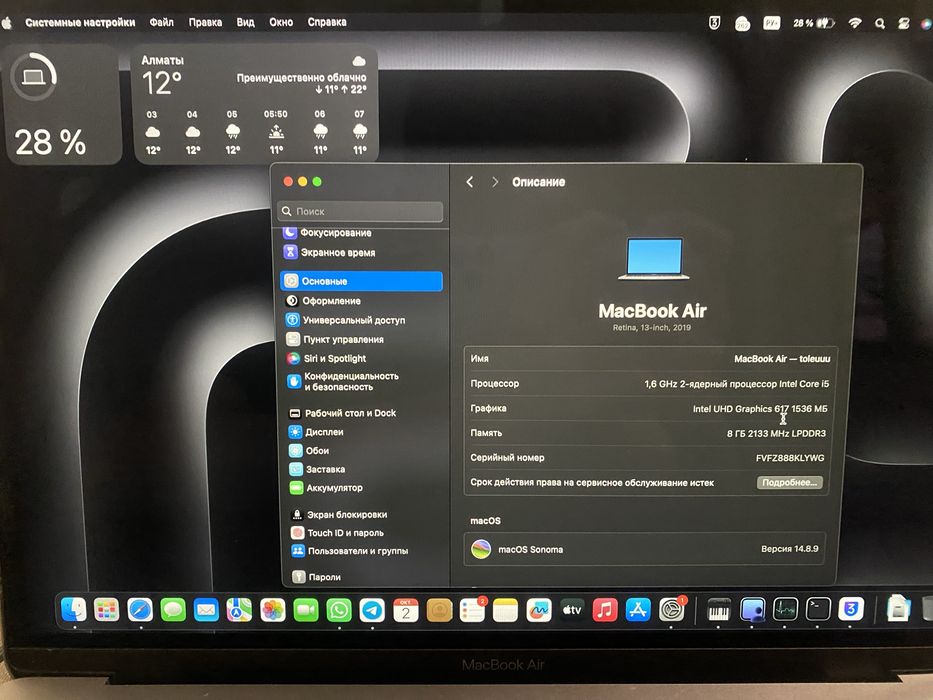Open Control Center from menu bar
Screen dimensions: 933x700
coord(904,24)
